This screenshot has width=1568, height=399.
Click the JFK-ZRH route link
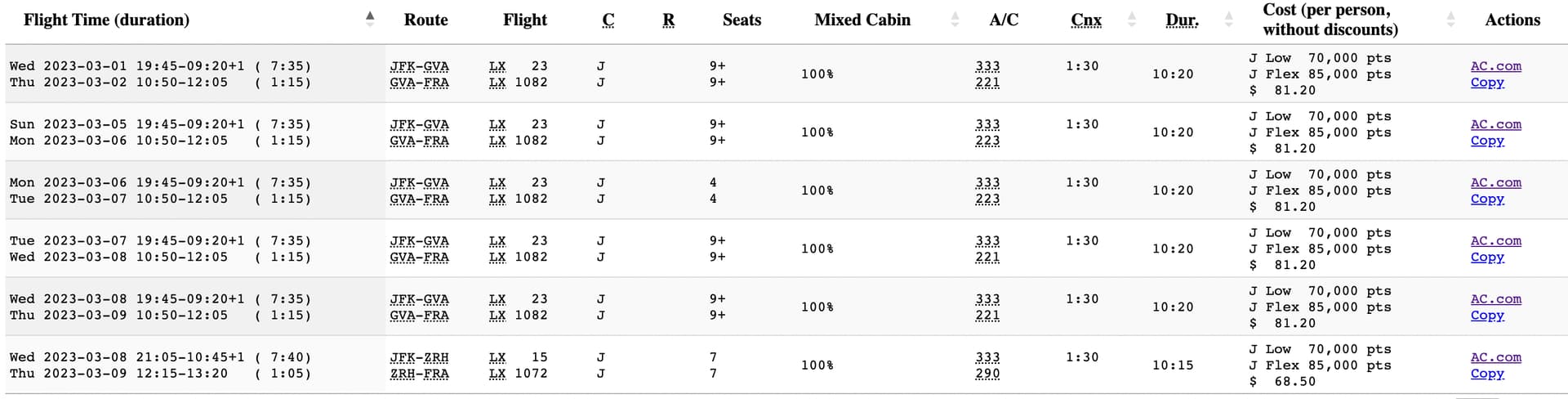[419, 357]
